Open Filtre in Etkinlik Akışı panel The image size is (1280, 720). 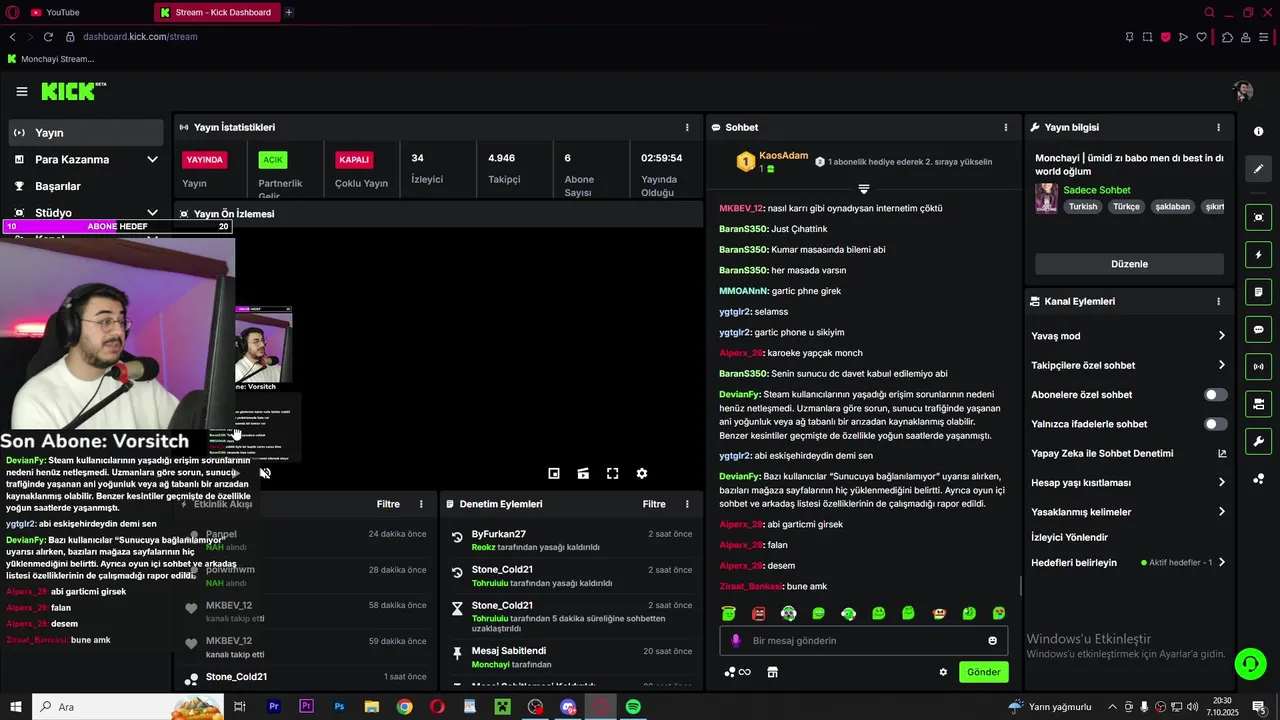pyautogui.click(x=388, y=504)
